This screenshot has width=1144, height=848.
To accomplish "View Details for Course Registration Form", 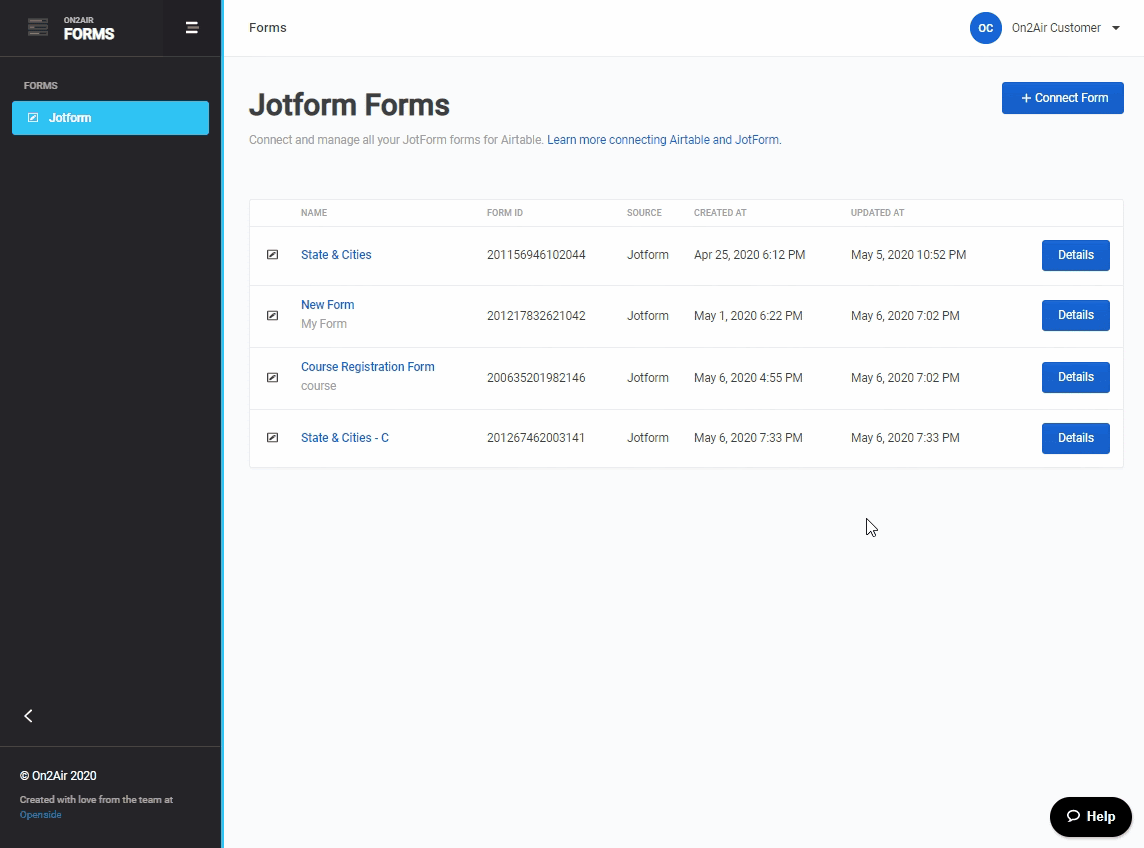I will (x=1075, y=377).
